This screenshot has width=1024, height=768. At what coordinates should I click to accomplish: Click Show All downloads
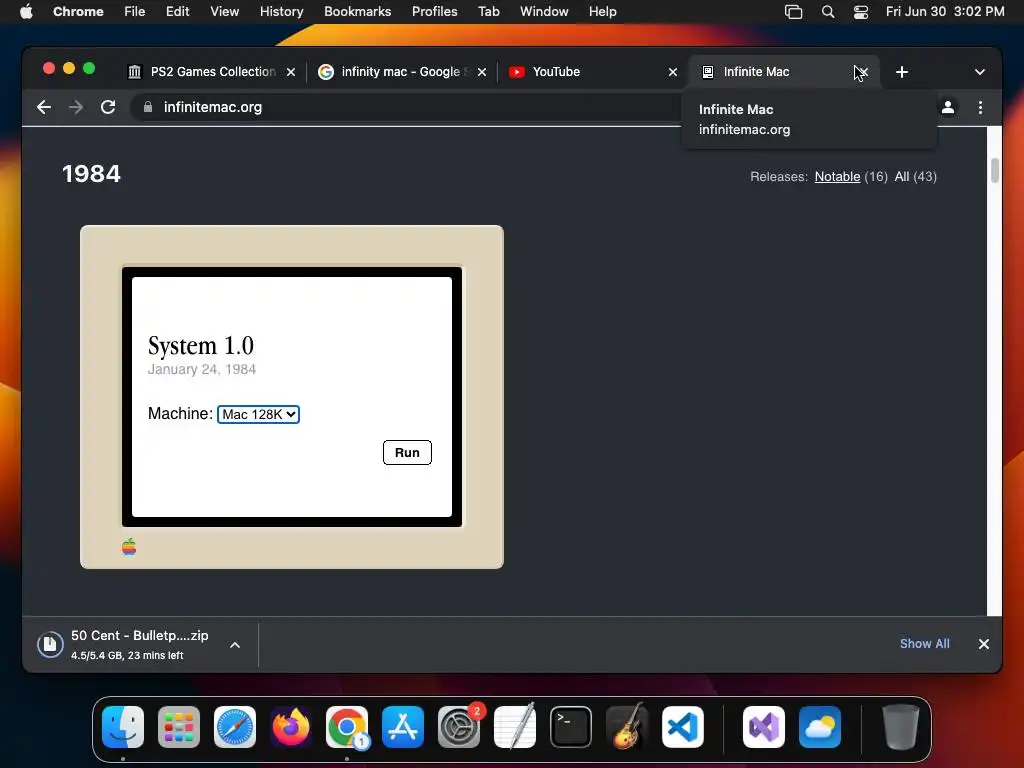click(x=924, y=644)
